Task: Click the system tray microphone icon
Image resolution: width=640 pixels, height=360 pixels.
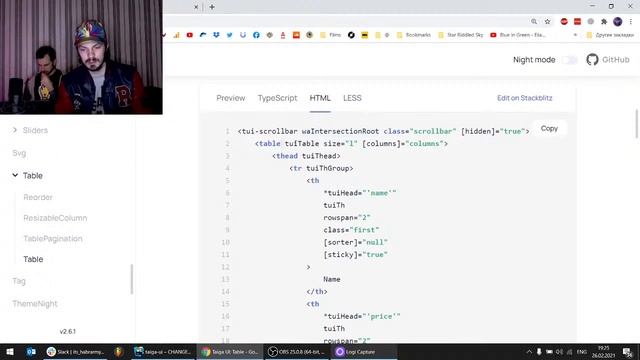Action: (x=539, y=351)
